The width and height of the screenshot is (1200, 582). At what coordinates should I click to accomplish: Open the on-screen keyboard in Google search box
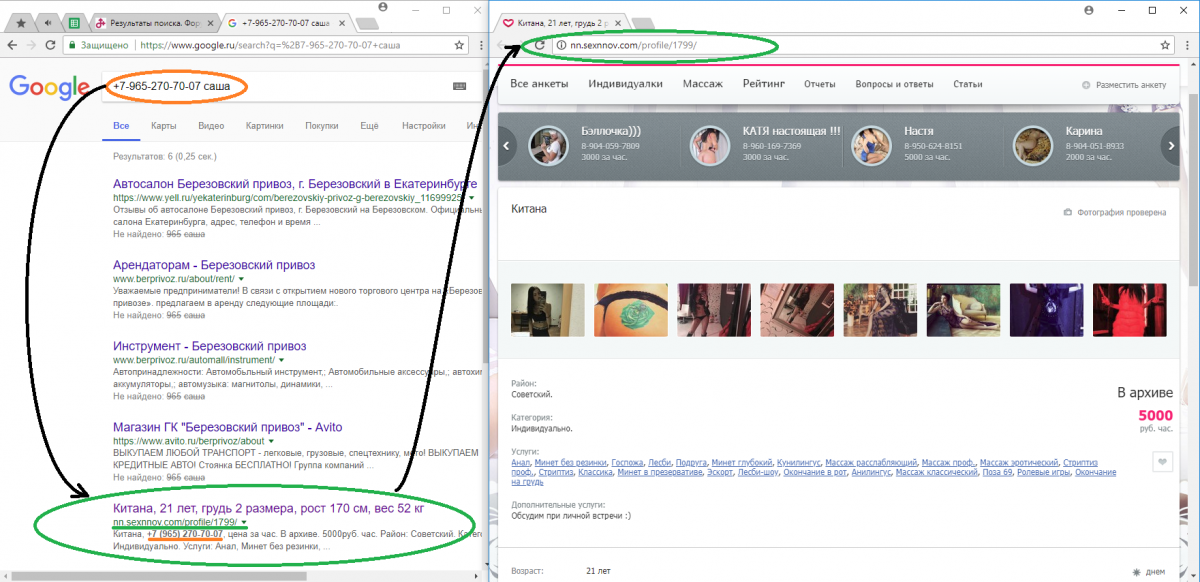(x=459, y=87)
